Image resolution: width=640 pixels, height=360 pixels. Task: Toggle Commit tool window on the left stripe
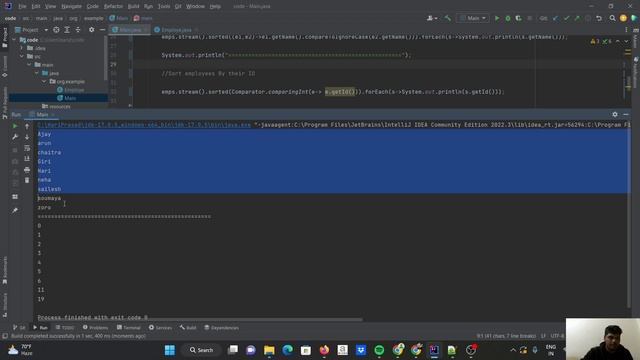point(4,67)
